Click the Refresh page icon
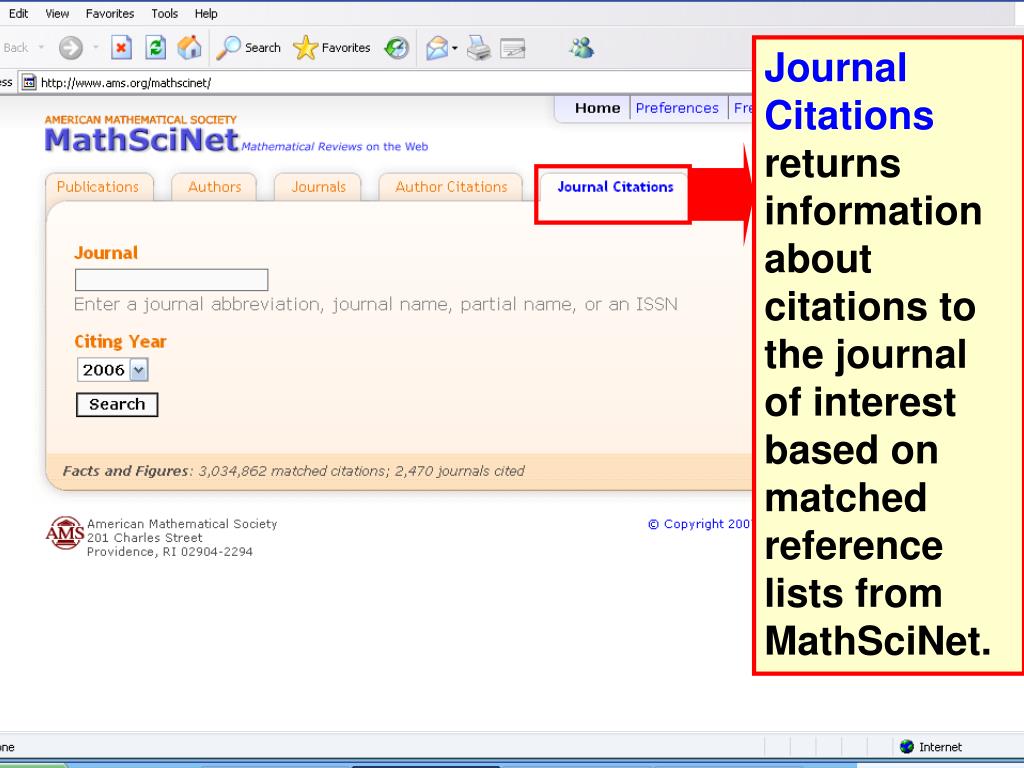The width and height of the screenshot is (1024, 768). [155, 48]
